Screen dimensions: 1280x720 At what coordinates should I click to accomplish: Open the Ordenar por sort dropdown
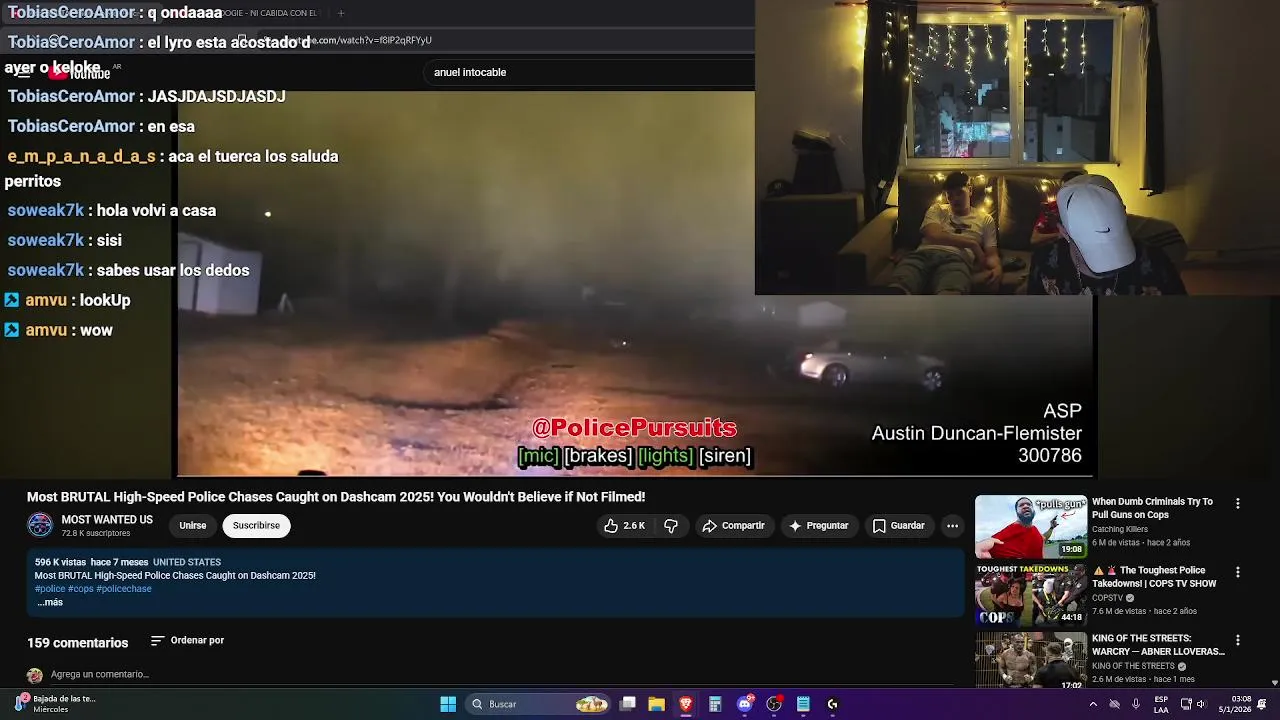[188, 641]
